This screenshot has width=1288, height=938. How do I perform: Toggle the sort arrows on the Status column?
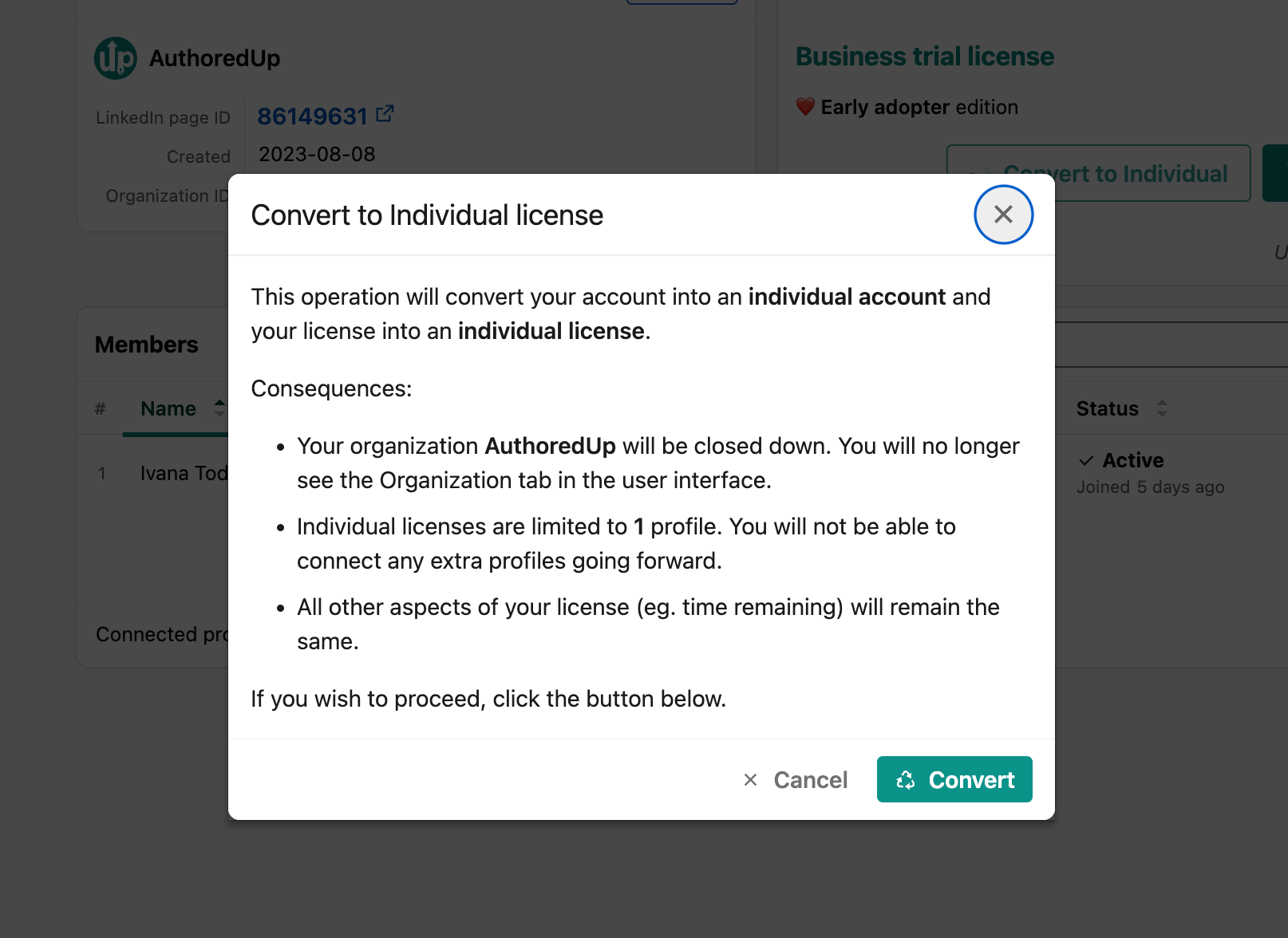pos(1162,408)
